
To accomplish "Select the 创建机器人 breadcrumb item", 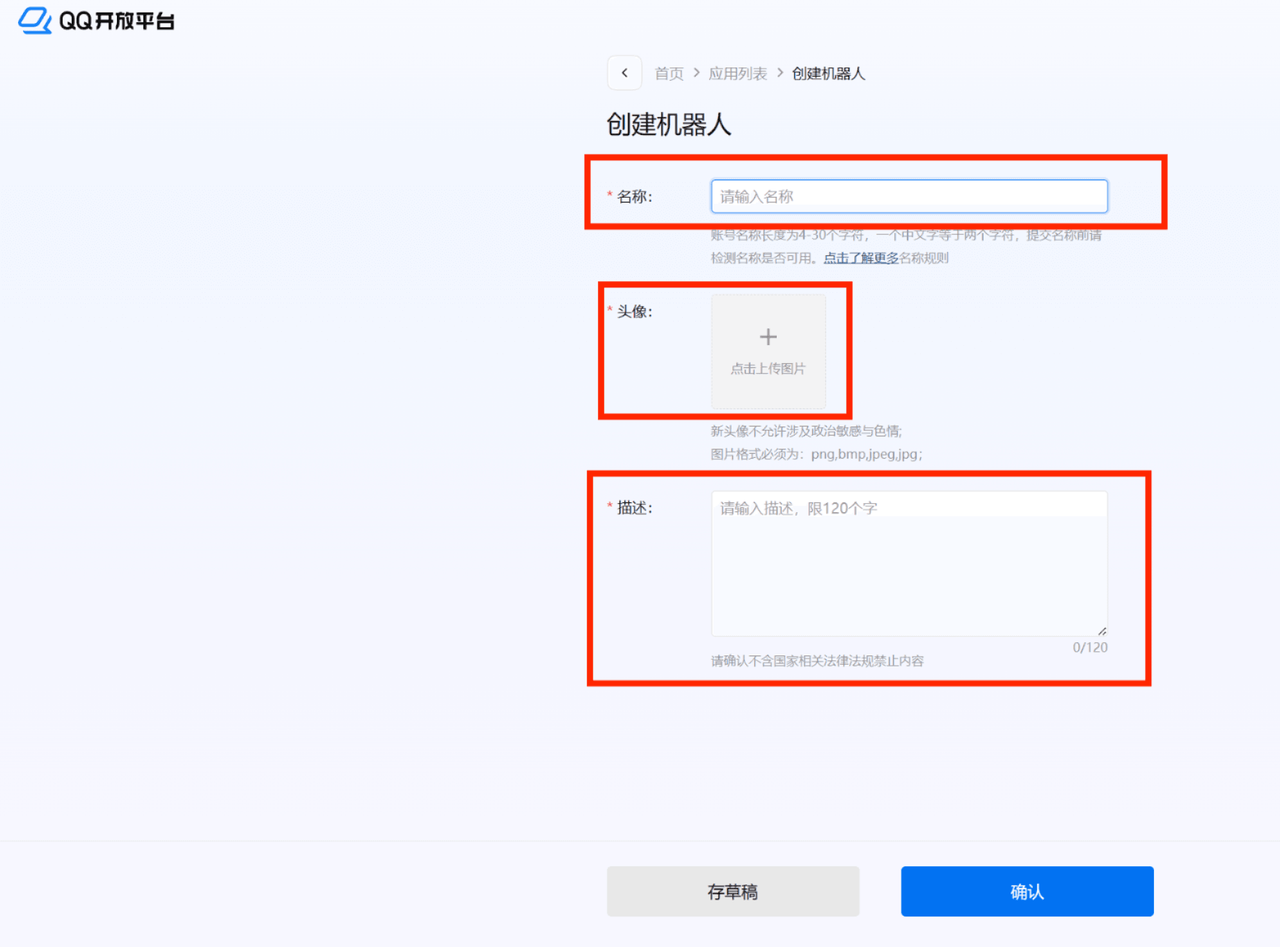I will coord(828,74).
